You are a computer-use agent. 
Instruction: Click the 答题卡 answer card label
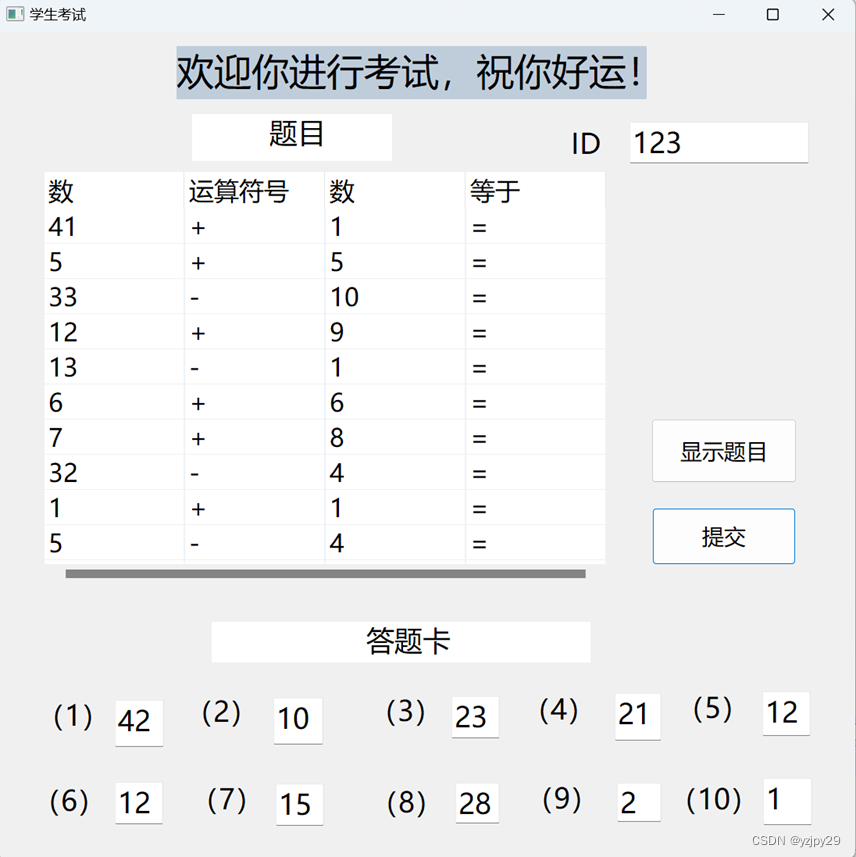pyautogui.click(x=400, y=641)
